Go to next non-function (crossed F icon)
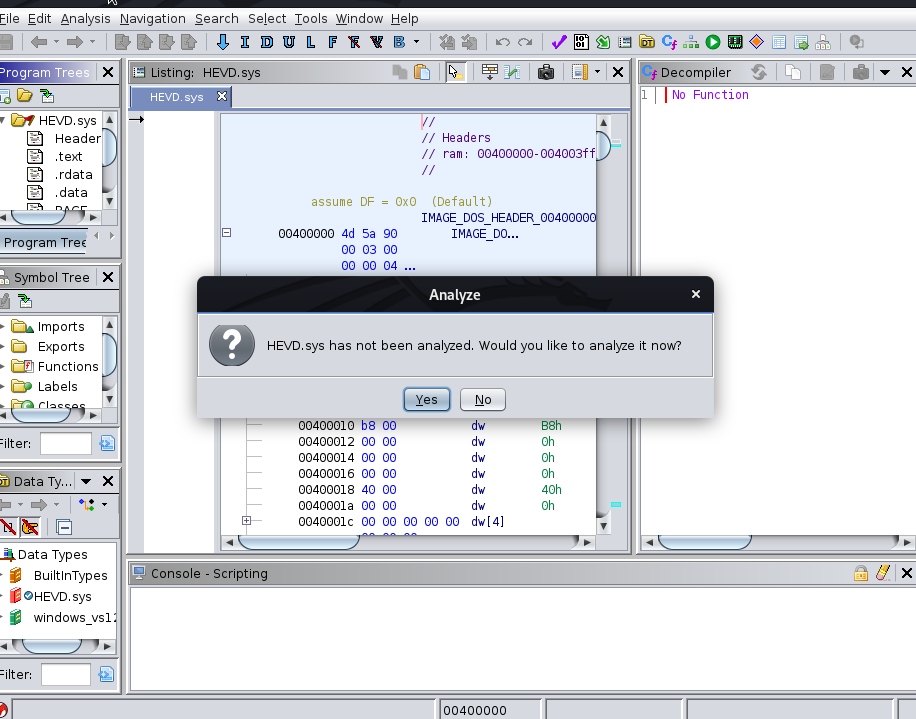Screen dimensions: 916x719 point(354,42)
